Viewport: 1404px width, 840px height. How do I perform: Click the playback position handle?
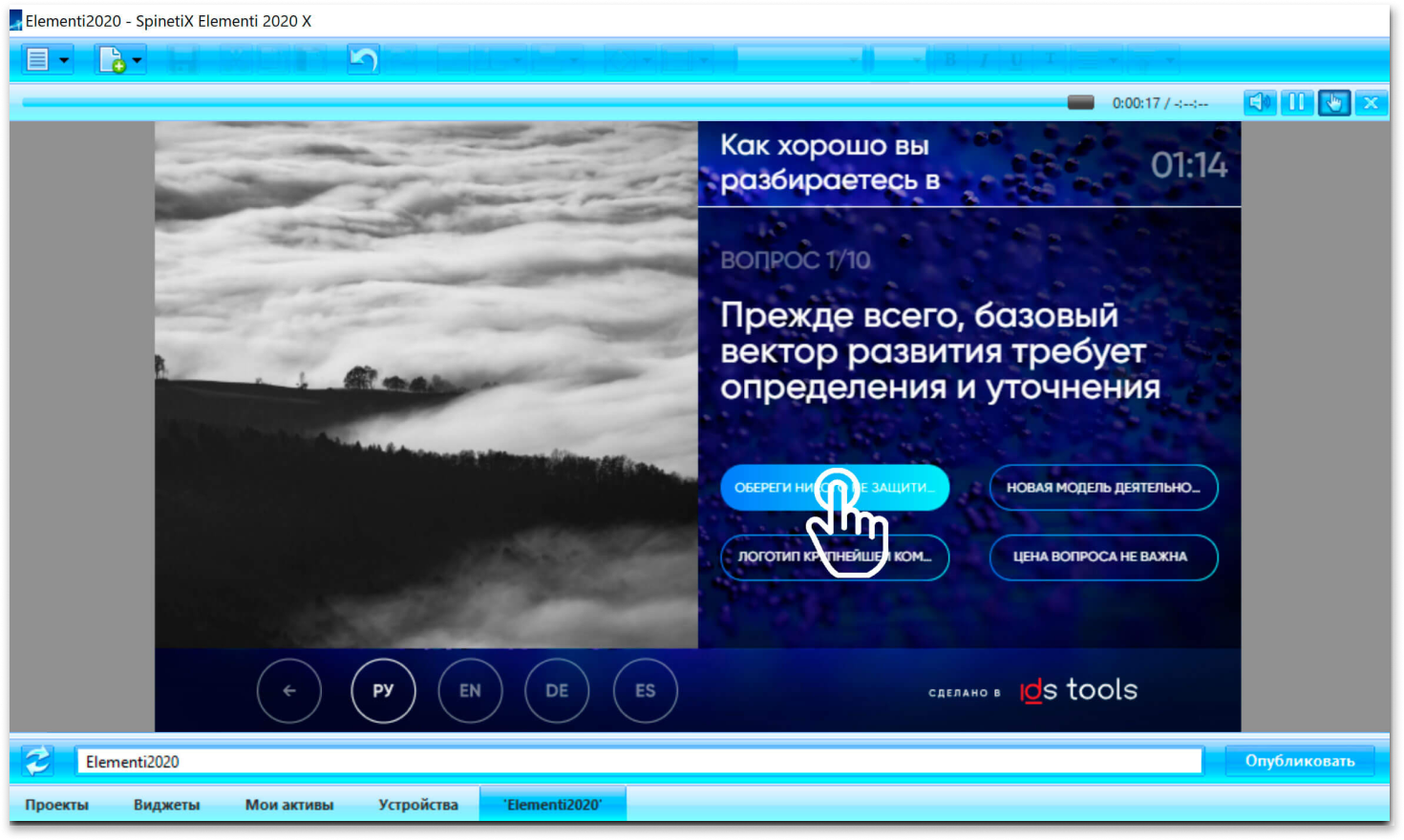click(x=1080, y=102)
